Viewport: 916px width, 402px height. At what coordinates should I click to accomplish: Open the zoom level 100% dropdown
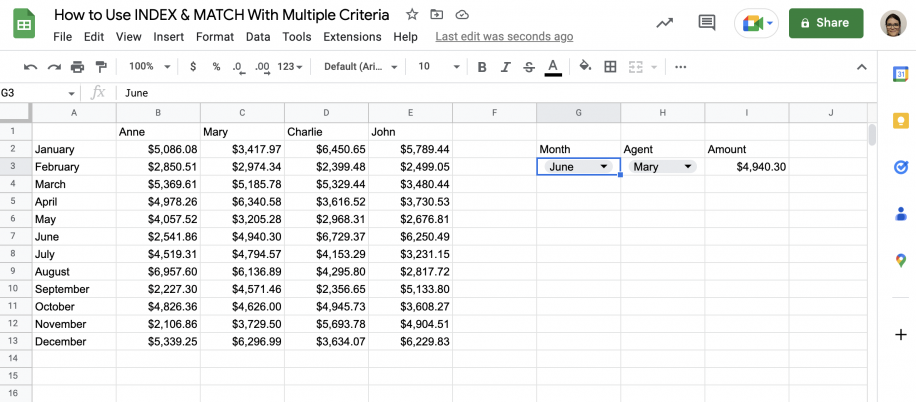click(x=150, y=67)
